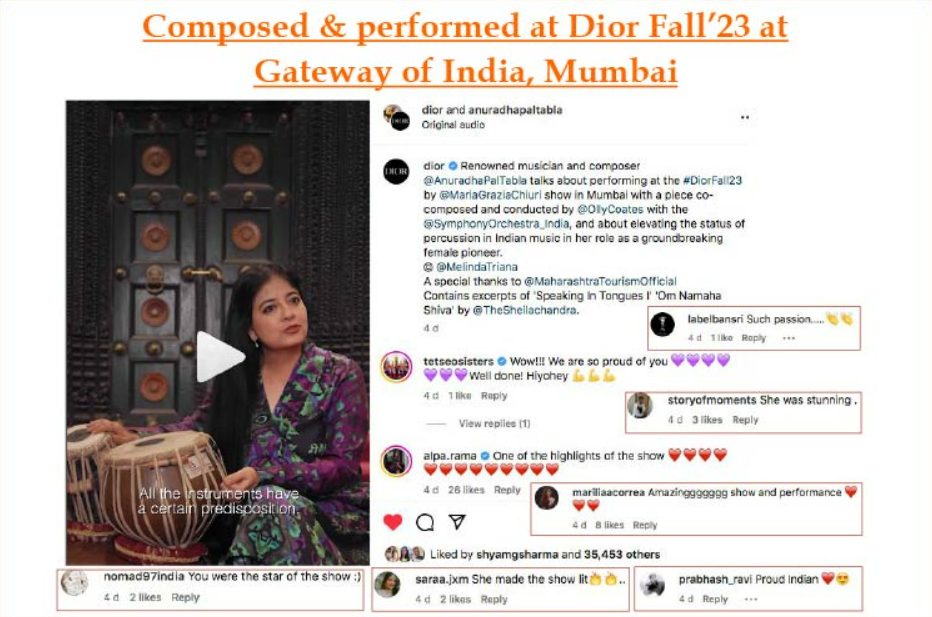Open the more options dots on labelbansri comment
This screenshot has width=932, height=617.
(x=789, y=338)
